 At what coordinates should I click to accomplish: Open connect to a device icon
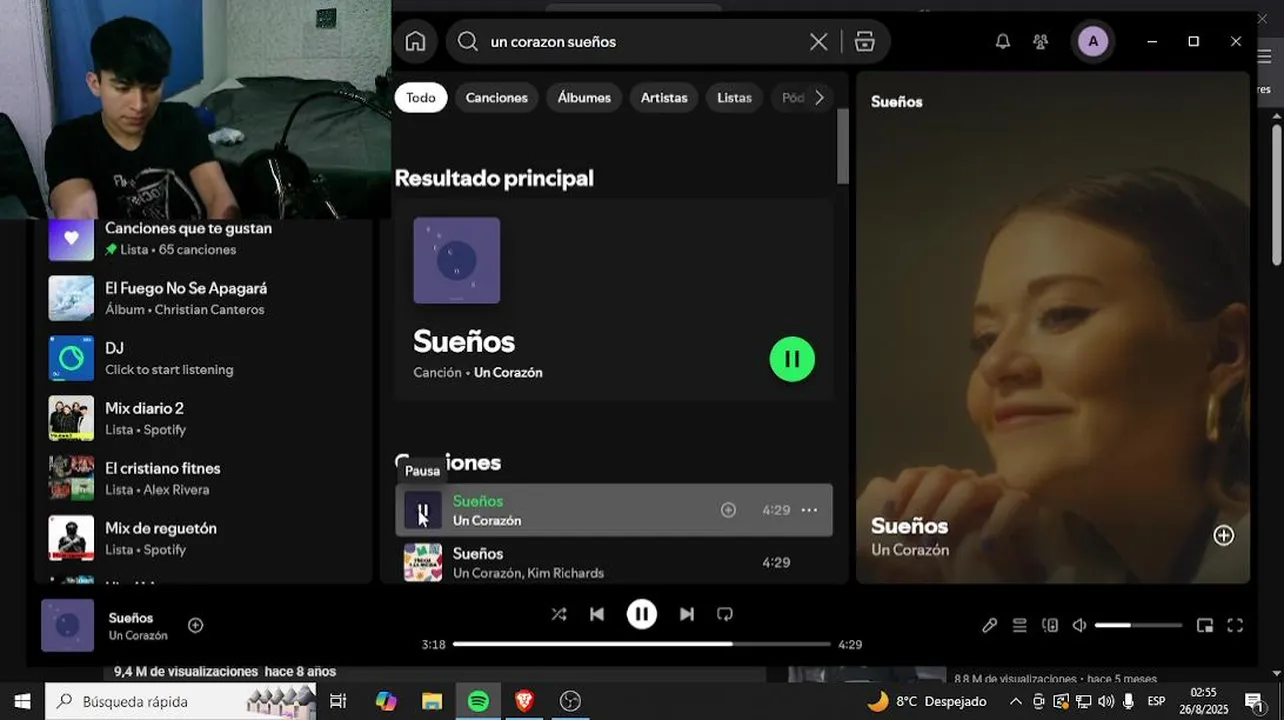1050,625
